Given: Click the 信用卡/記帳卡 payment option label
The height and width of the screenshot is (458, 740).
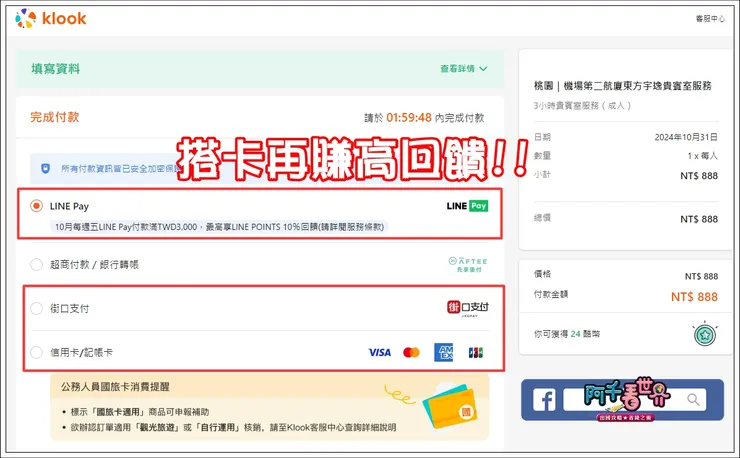Looking at the screenshot, I should point(81,353).
